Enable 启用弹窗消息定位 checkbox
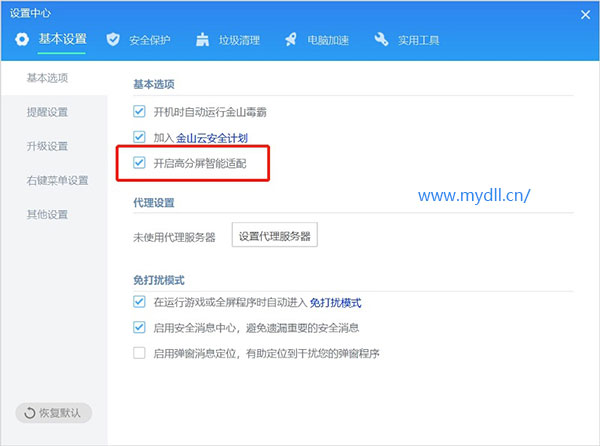Viewport: 600px width, 446px height. point(139,353)
